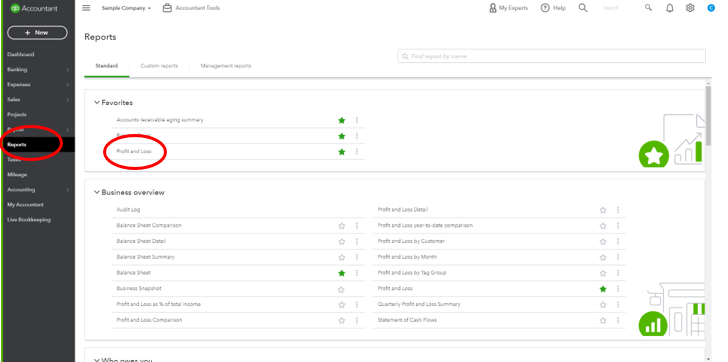Open more options for Profit and Loss Detail
Viewport: 728px width, 362px height.
(618, 210)
